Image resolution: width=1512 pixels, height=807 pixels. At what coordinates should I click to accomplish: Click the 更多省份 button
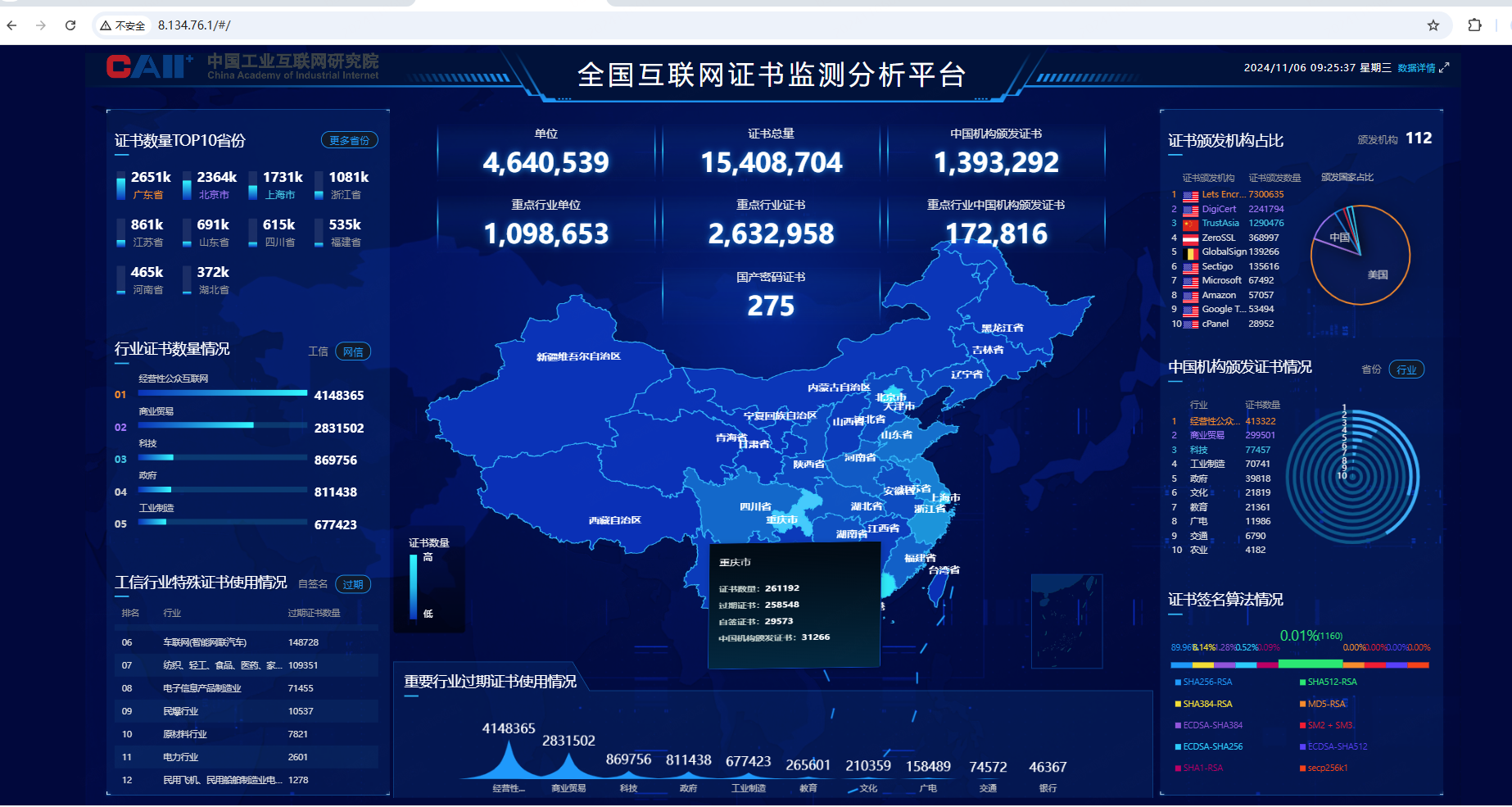349,140
